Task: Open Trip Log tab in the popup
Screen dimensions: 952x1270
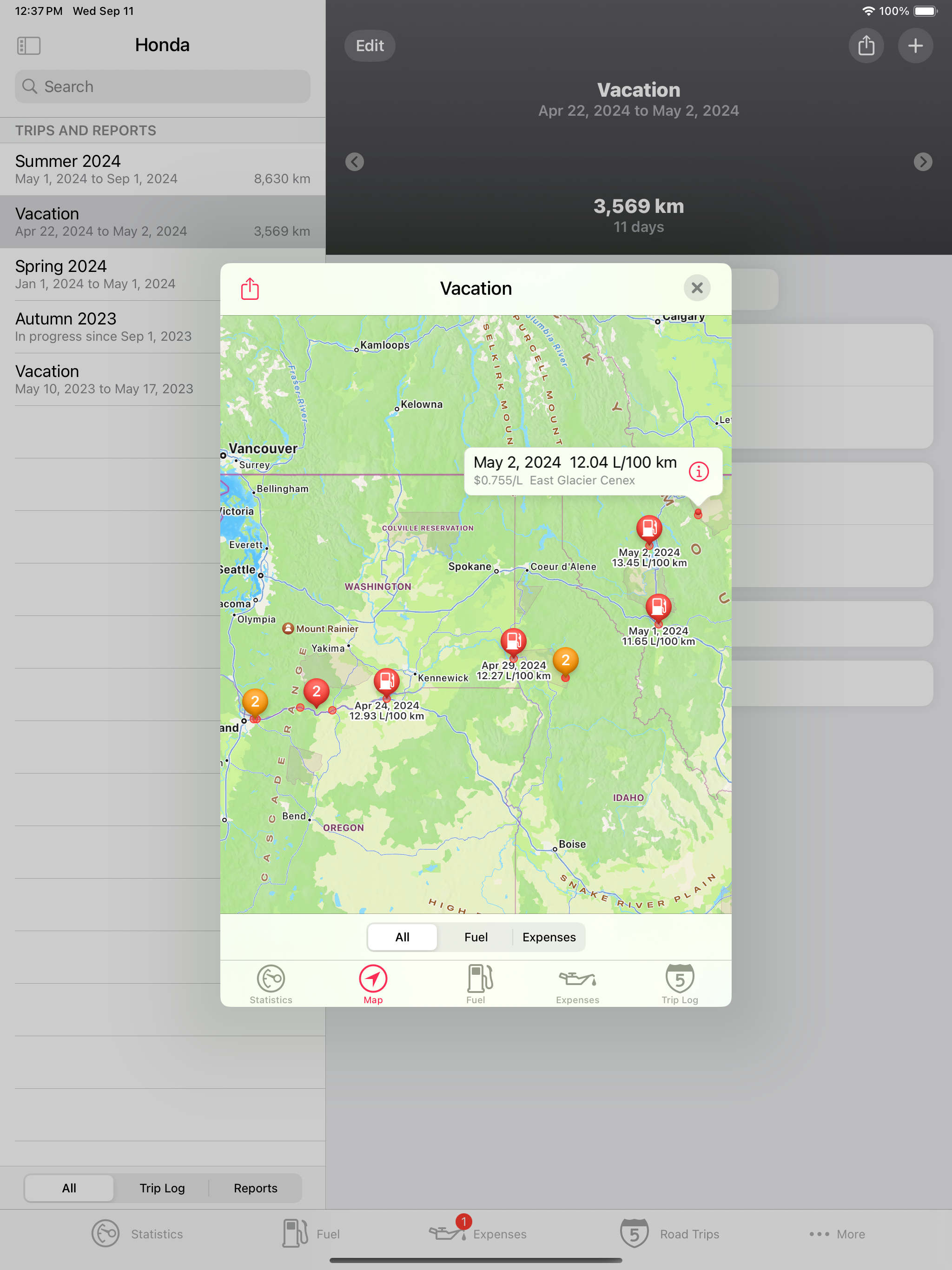Action: (x=680, y=984)
